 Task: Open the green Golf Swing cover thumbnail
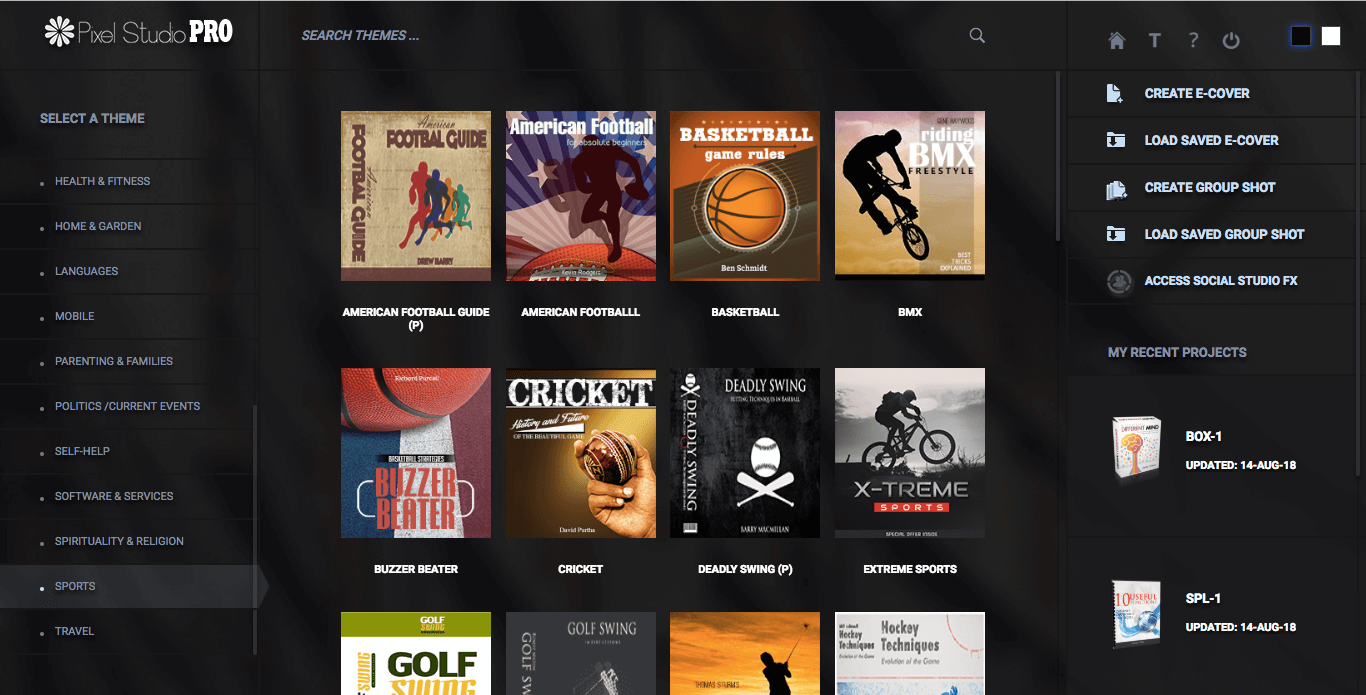(x=416, y=653)
